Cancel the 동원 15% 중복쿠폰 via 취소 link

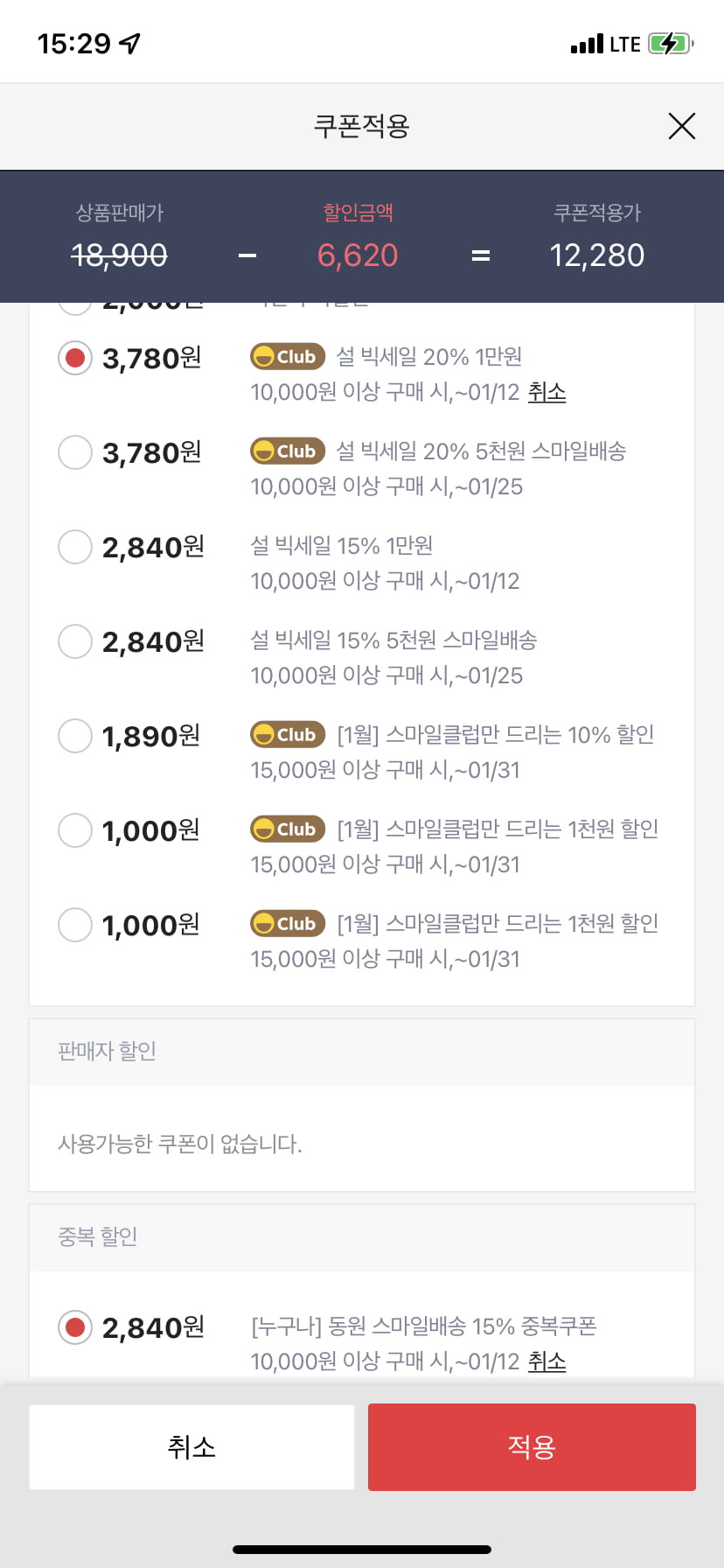(x=547, y=1361)
